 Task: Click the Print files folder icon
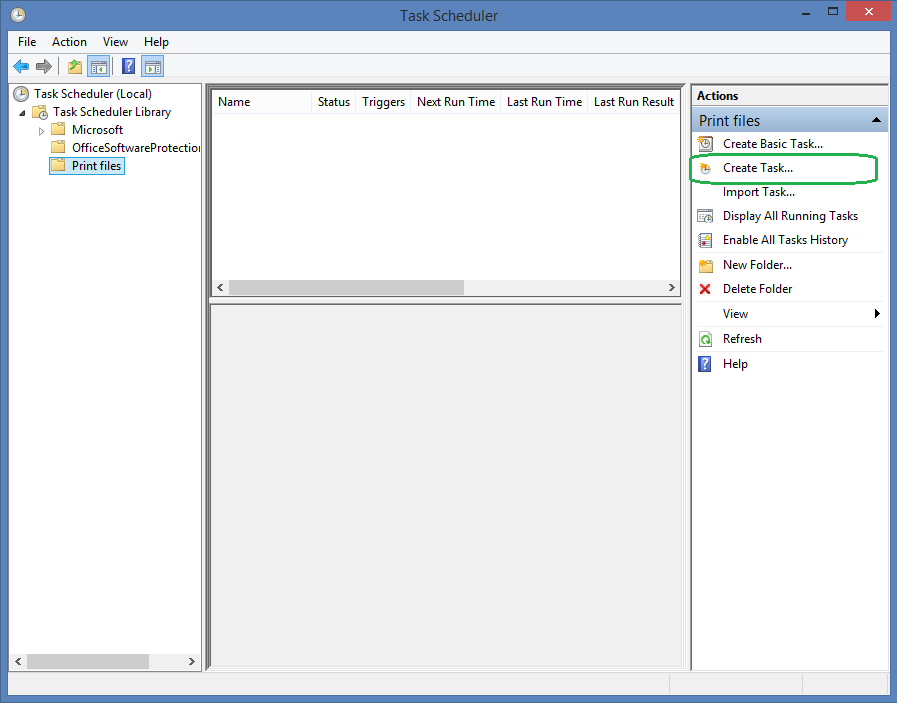[x=58, y=165]
